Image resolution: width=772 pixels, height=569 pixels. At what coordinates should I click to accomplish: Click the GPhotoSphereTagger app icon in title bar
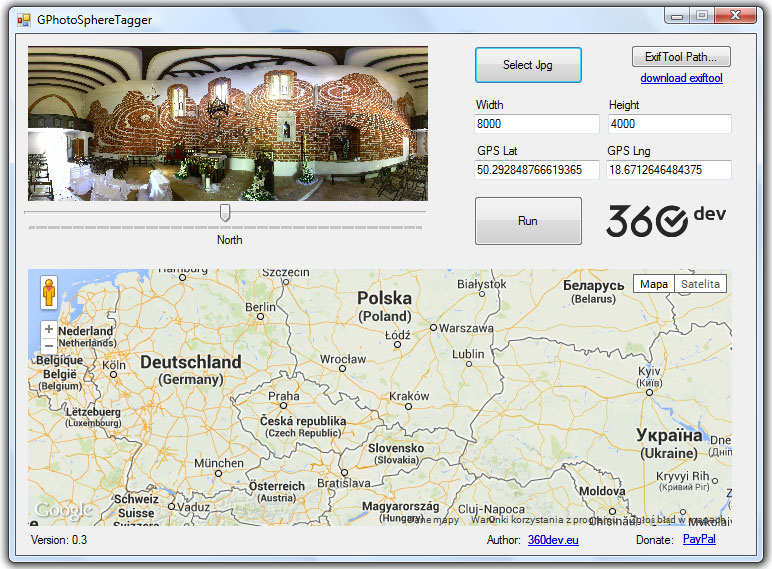pyautogui.click(x=24, y=20)
